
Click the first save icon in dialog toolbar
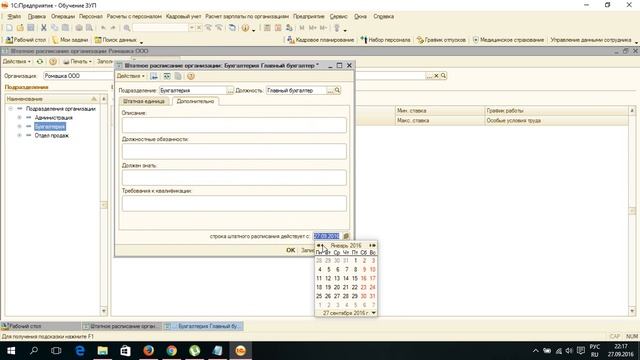point(154,76)
